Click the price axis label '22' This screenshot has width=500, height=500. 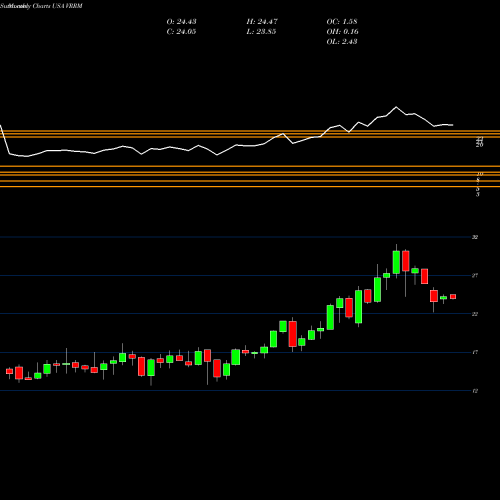[x=475, y=314]
